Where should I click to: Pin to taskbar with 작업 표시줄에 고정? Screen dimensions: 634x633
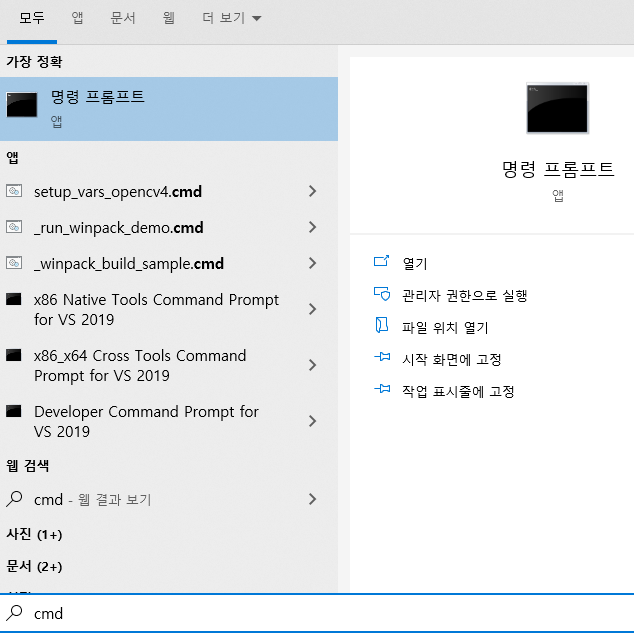click(458, 391)
